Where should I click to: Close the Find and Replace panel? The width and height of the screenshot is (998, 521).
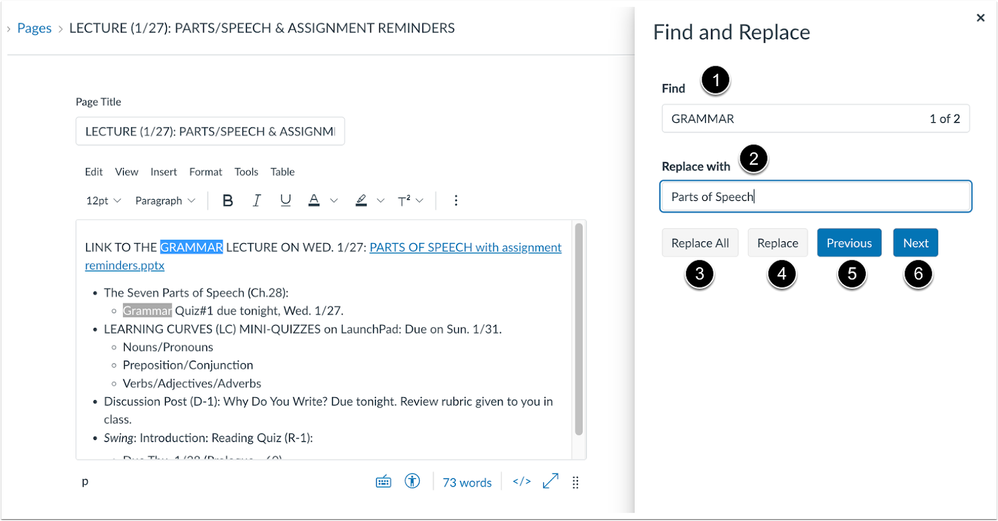point(980,18)
